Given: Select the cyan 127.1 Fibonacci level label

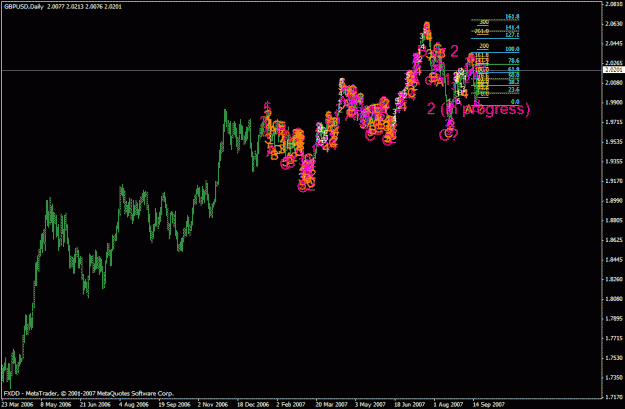Looking at the screenshot, I should (512, 35).
